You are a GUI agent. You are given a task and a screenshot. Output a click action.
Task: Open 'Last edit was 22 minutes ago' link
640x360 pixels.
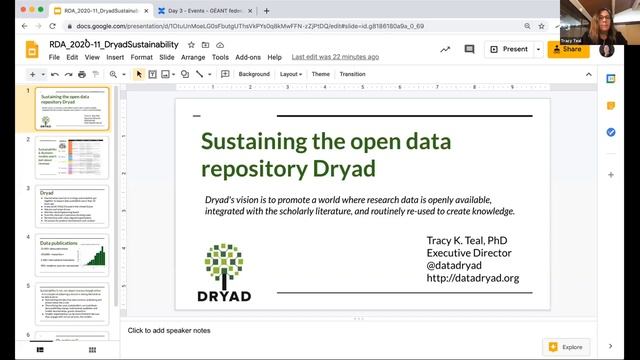click(x=336, y=57)
